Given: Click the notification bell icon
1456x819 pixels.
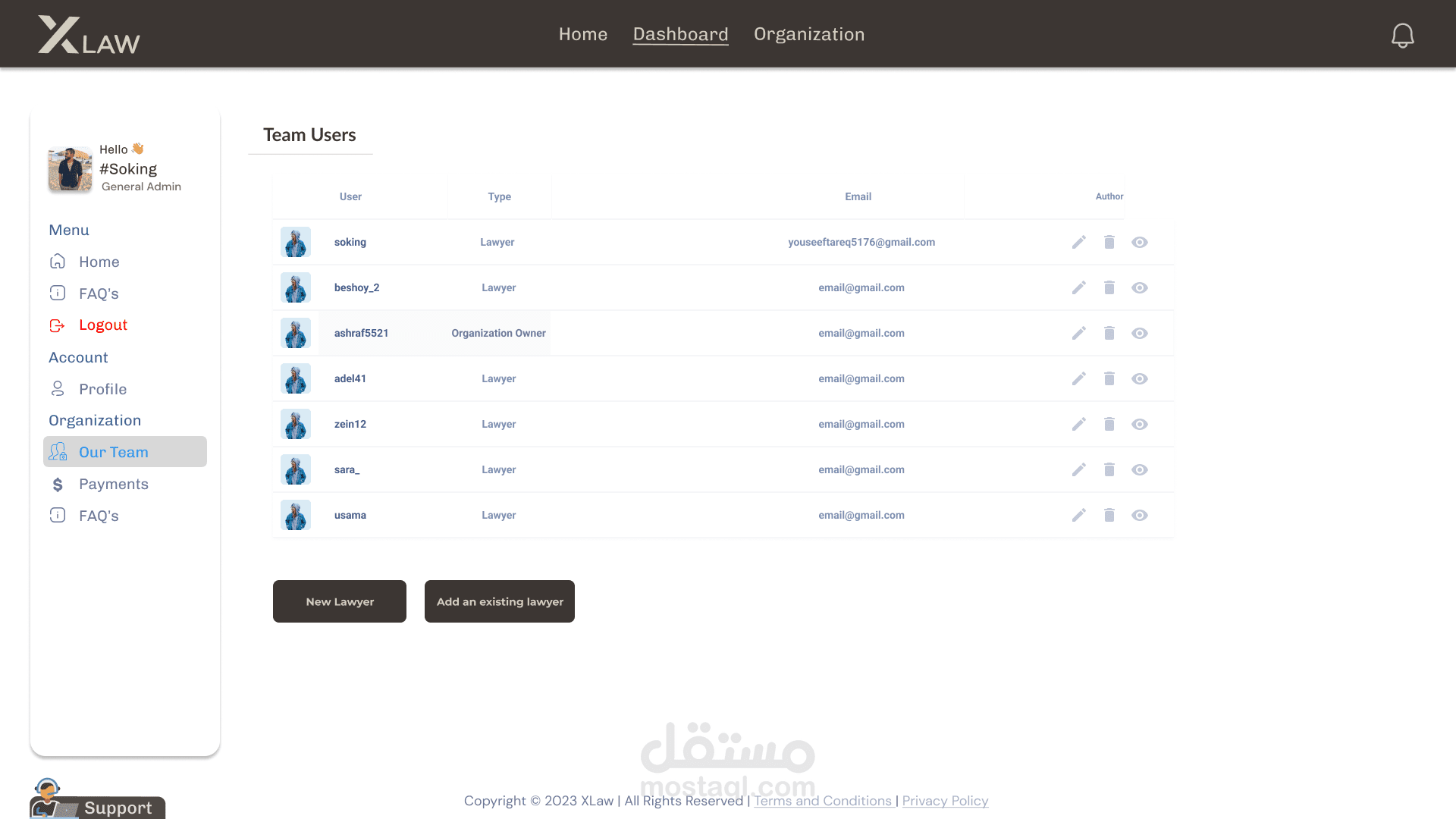Looking at the screenshot, I should (x=1402, y=35).
